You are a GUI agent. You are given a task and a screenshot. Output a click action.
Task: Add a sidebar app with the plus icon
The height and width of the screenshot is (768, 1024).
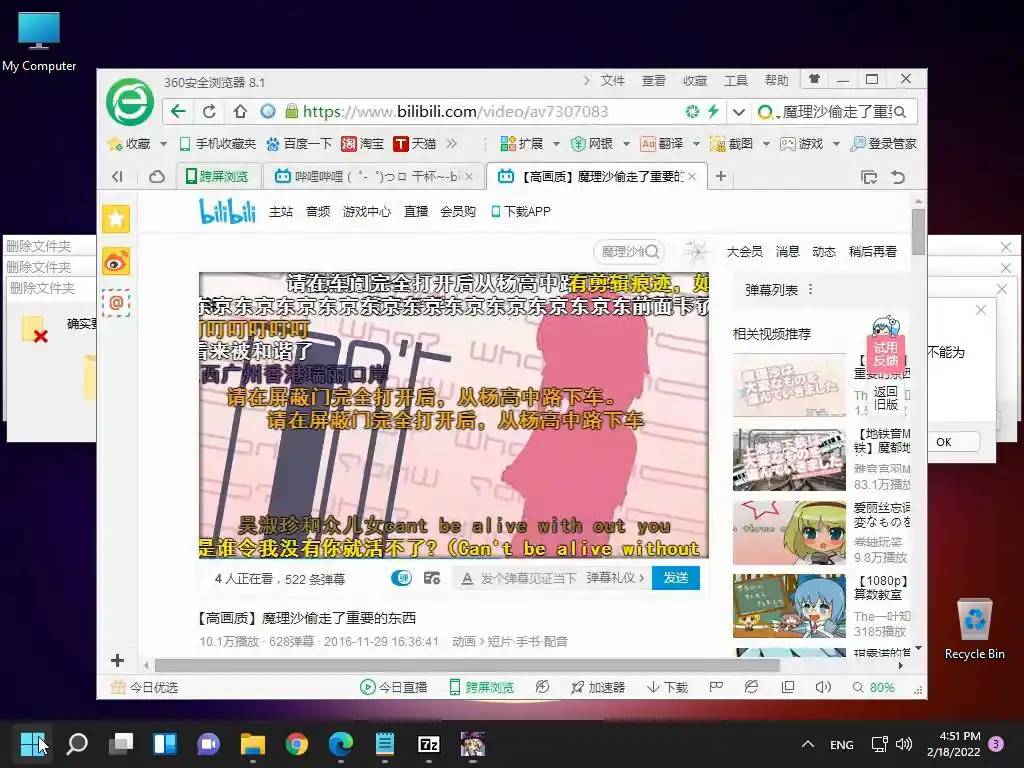point(118,660)
